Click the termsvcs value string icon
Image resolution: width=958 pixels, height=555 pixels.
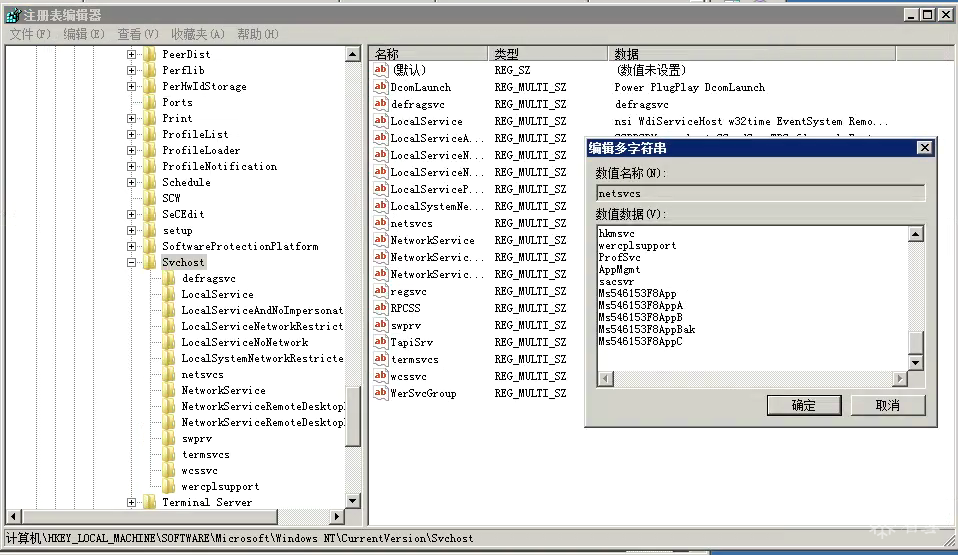(381, 359)
